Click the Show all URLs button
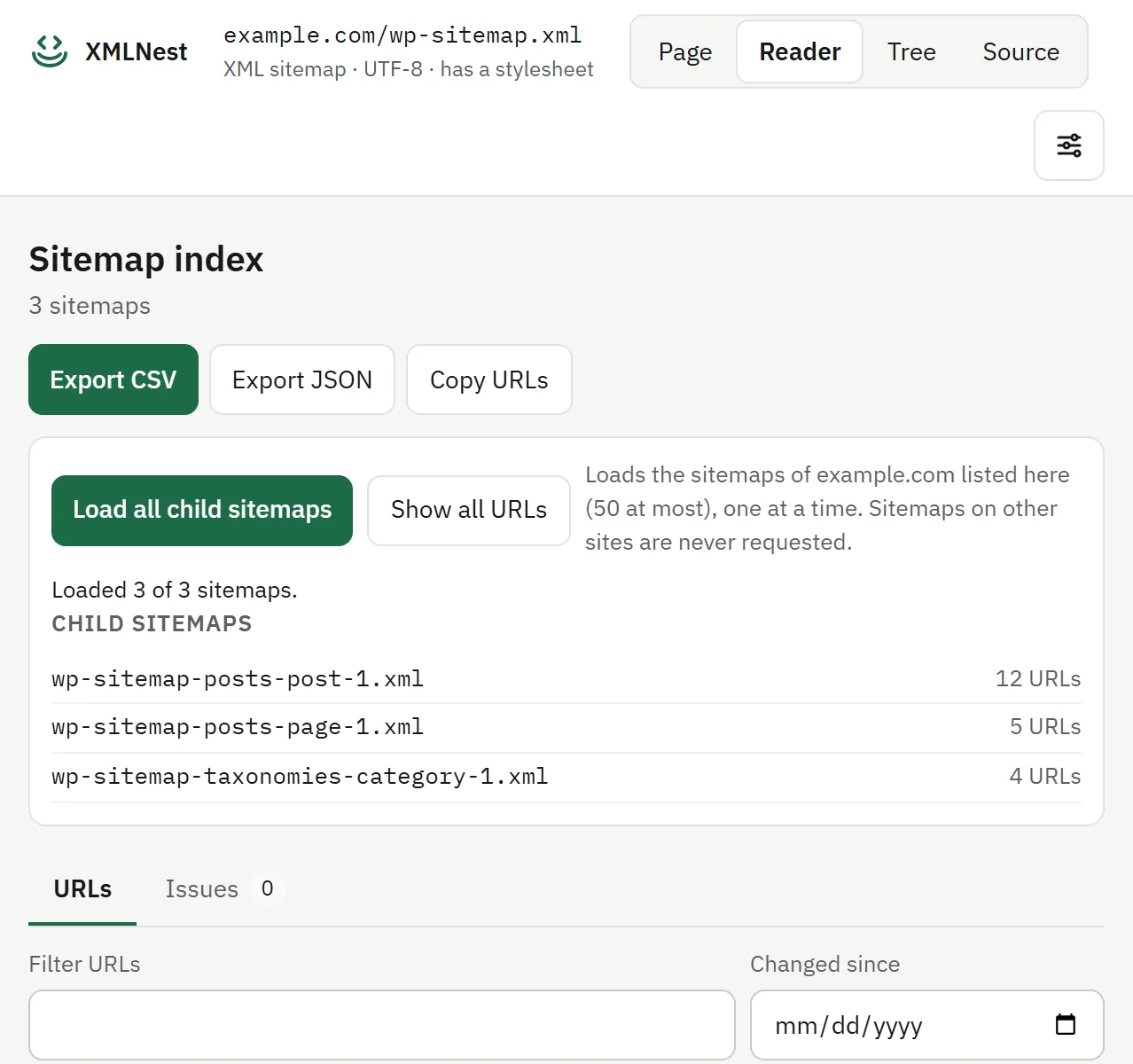Image resolution: width=1133 pixels, height=1064 pixels. click(x=468, y=510)
